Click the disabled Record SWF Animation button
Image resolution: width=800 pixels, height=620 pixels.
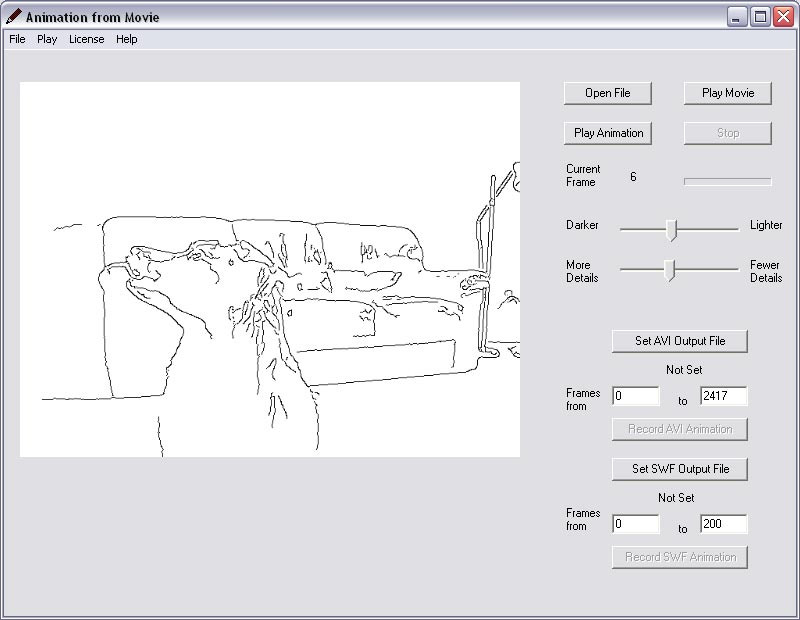(680, 557)
